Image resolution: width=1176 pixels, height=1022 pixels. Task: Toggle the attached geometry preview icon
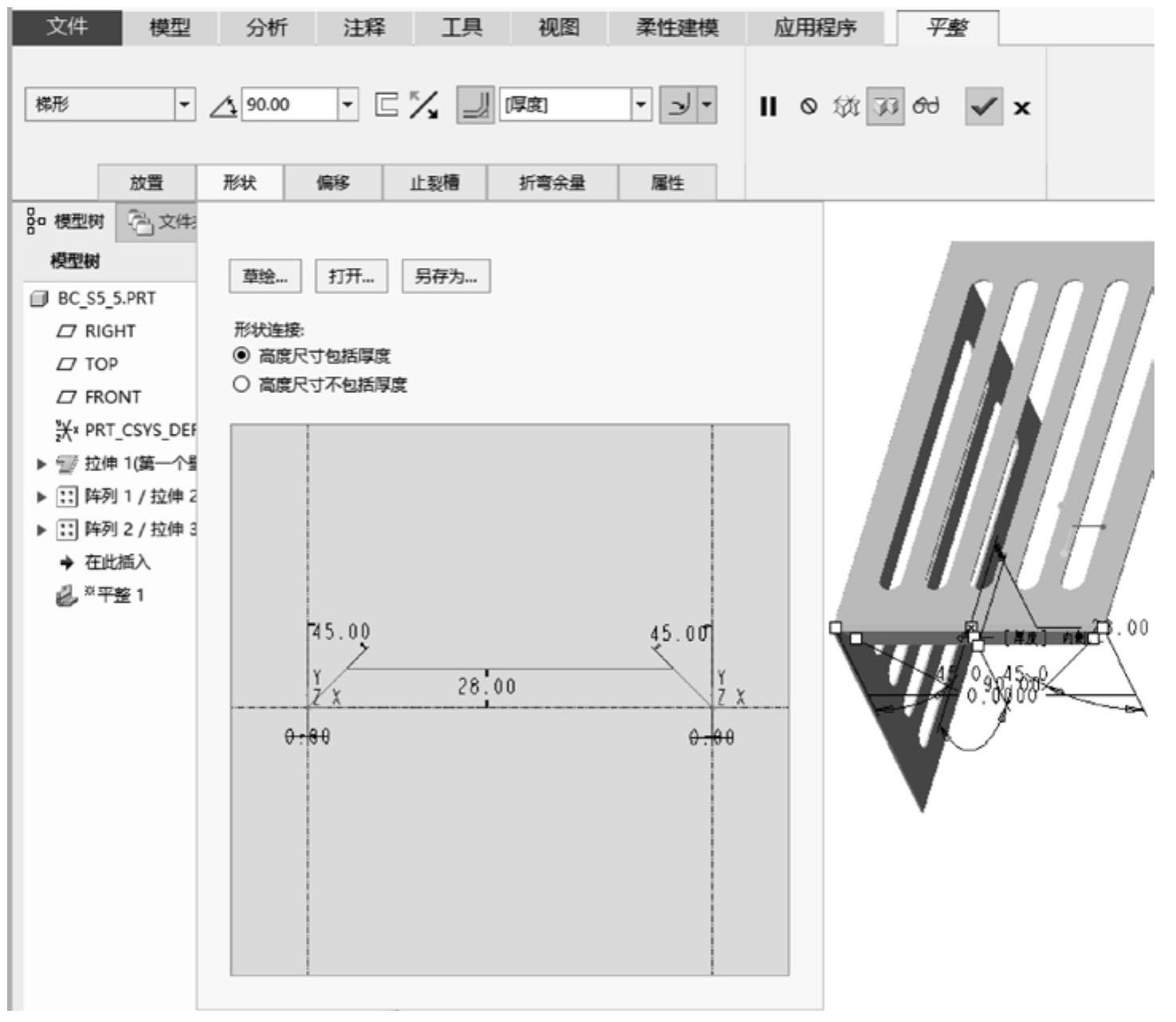885,106
